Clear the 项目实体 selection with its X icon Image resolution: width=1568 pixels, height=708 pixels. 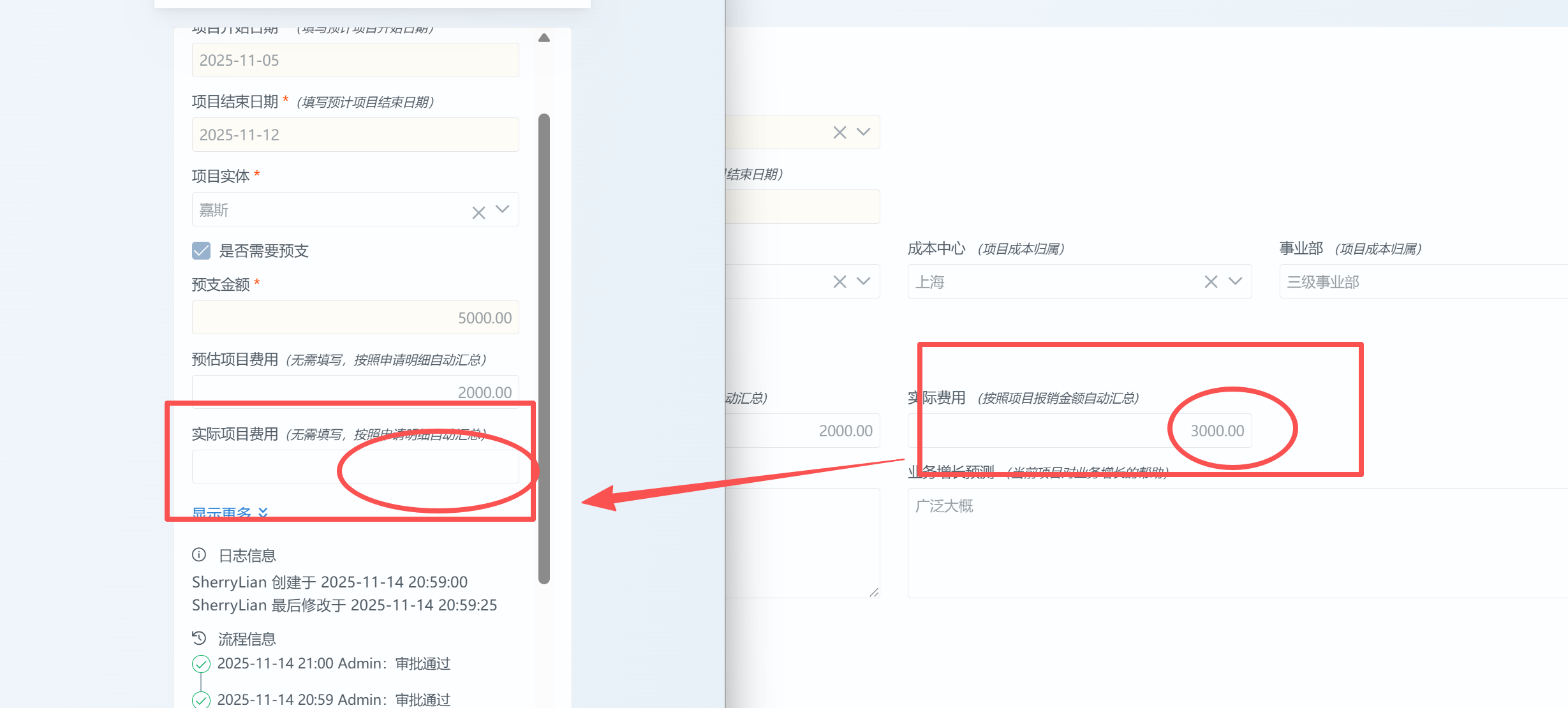click(x=478, y=212)
